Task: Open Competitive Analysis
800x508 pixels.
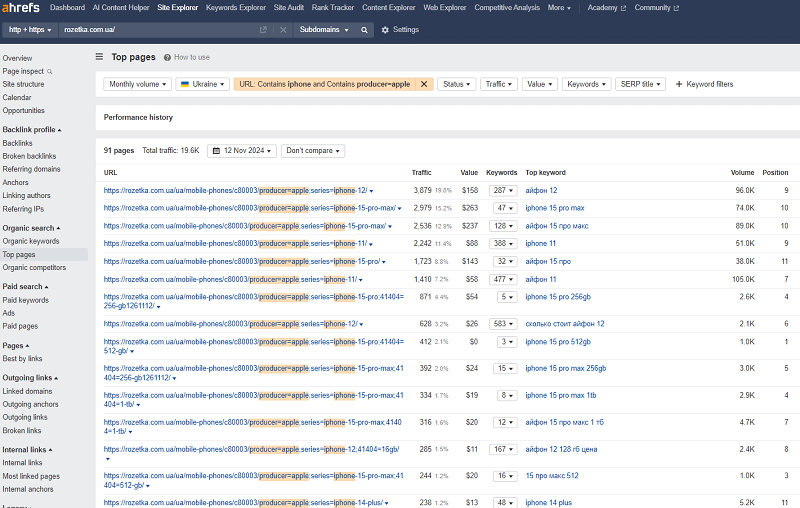Action: click(507, 8)
